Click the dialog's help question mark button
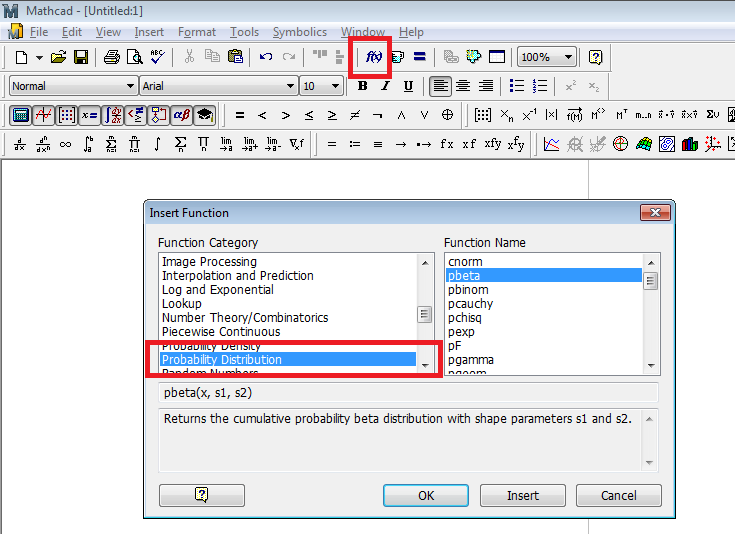This screenshot has width=741, height=534. click(x=202, y=495)
